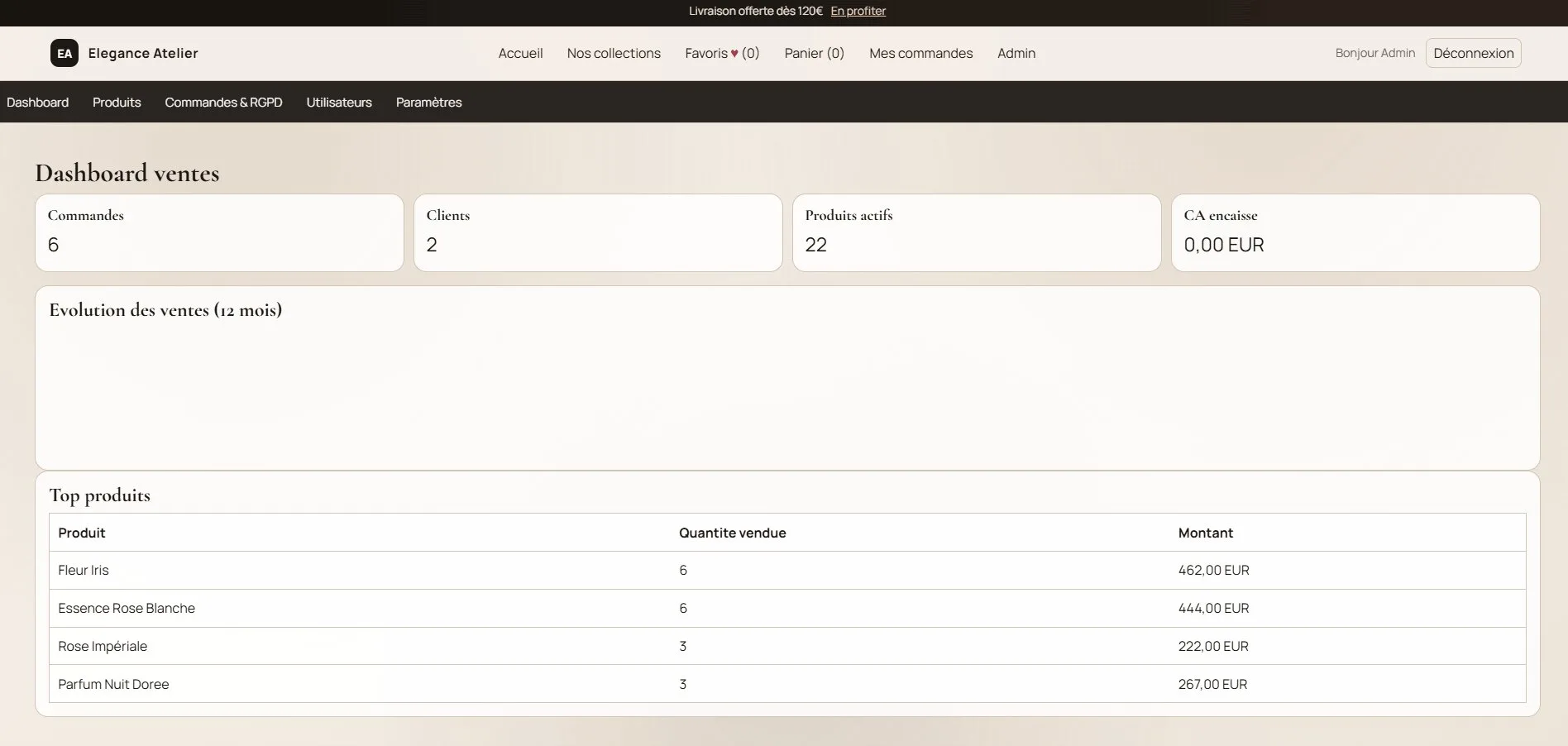
Task: Click the Produits actifs stats card
Action: [976, 232]
